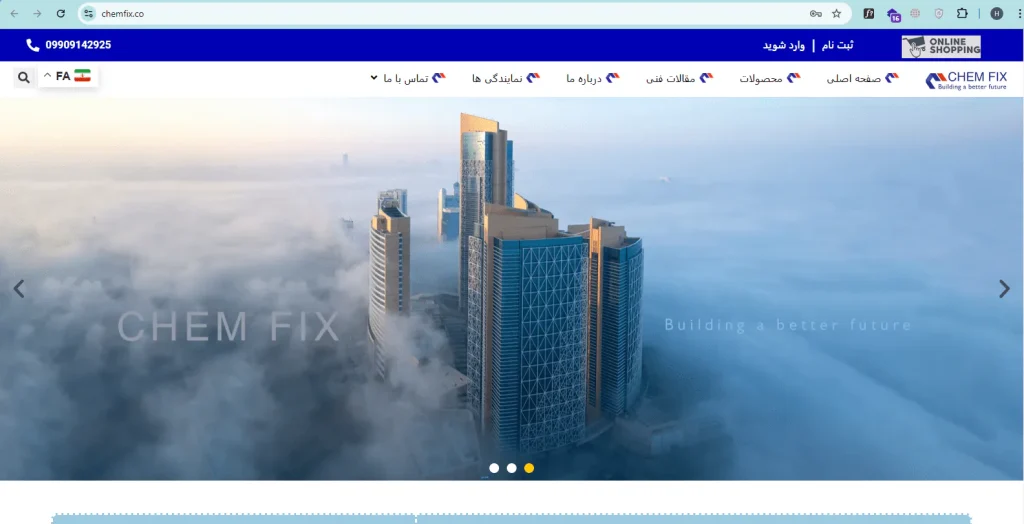The image size is (1024, 524).
Task: Select the second carousel slide dot
Action: [511, 468]
